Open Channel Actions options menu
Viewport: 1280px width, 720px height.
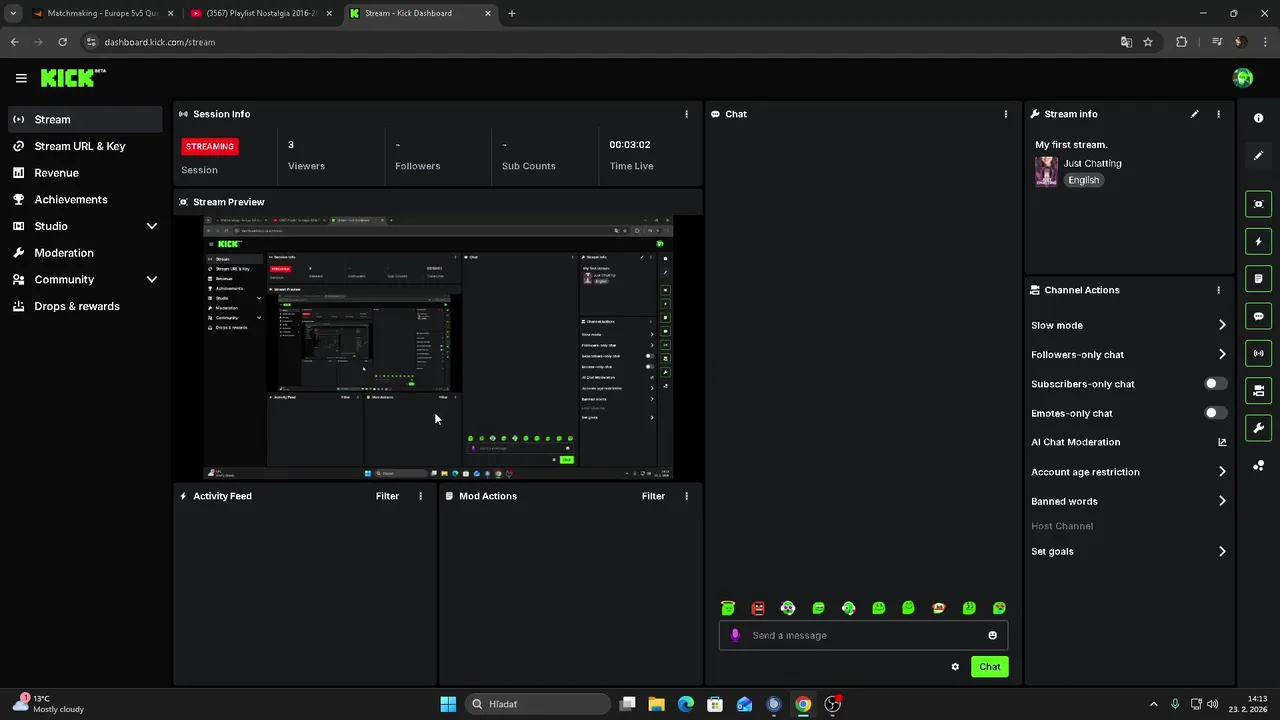[1218, 290]
